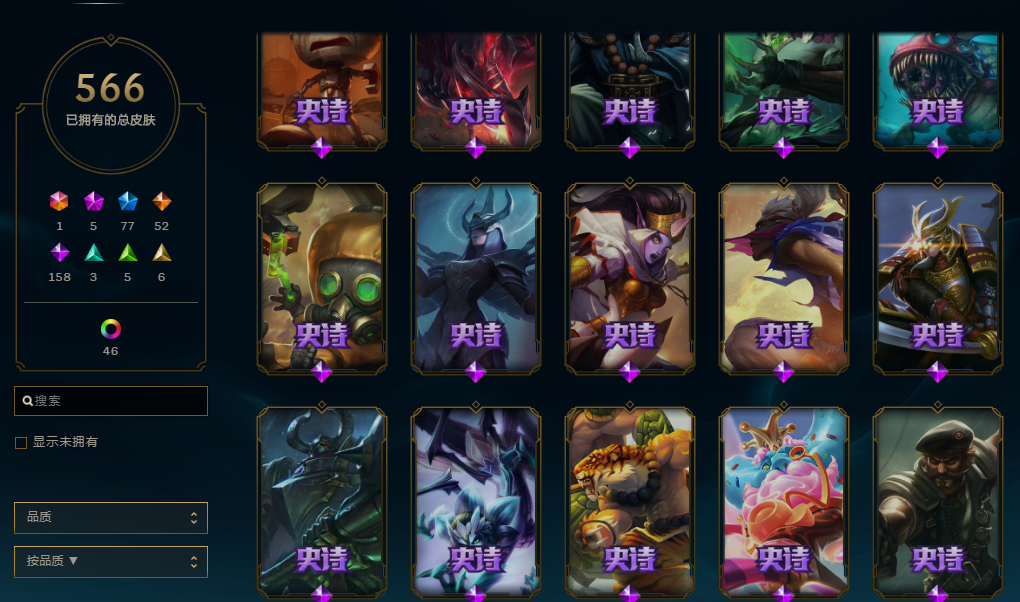Click the orange gem icon with count 52

pyautogui.click(x=161, y=201)
